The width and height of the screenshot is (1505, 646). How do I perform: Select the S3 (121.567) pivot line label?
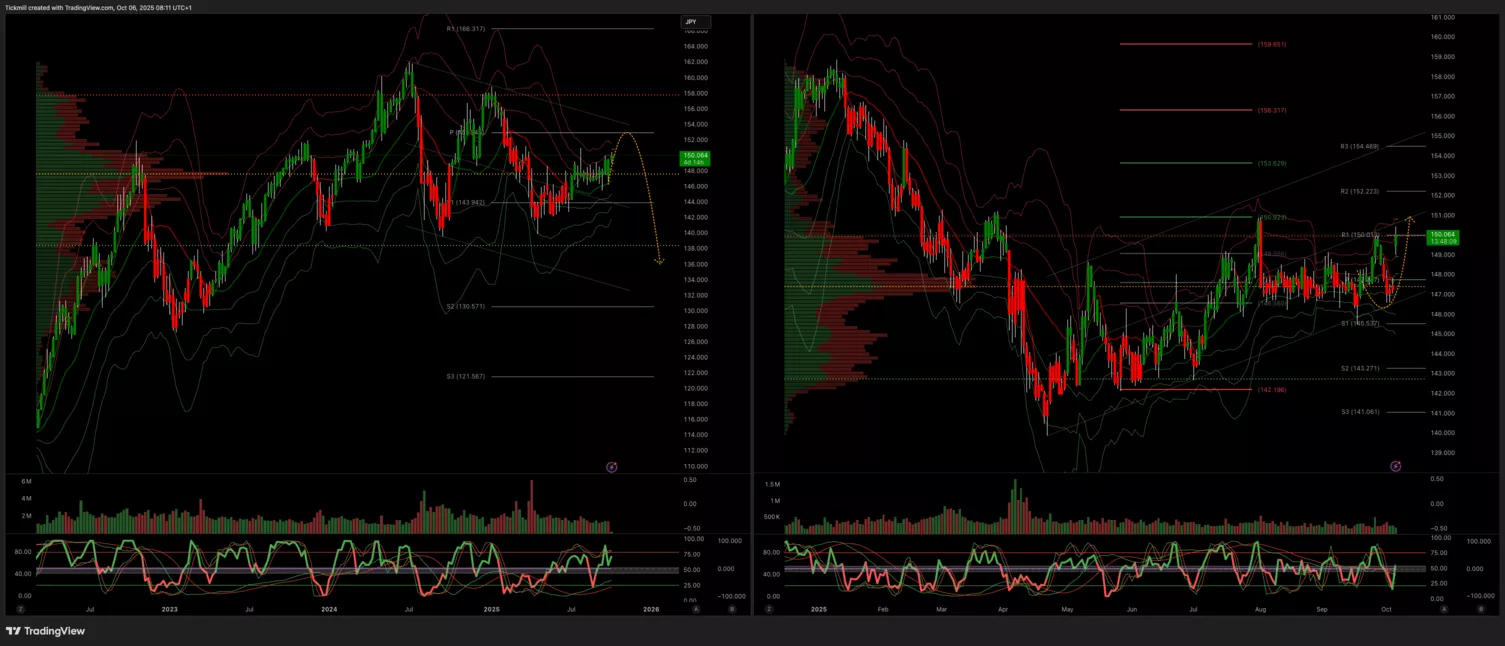tap(465, 376)
